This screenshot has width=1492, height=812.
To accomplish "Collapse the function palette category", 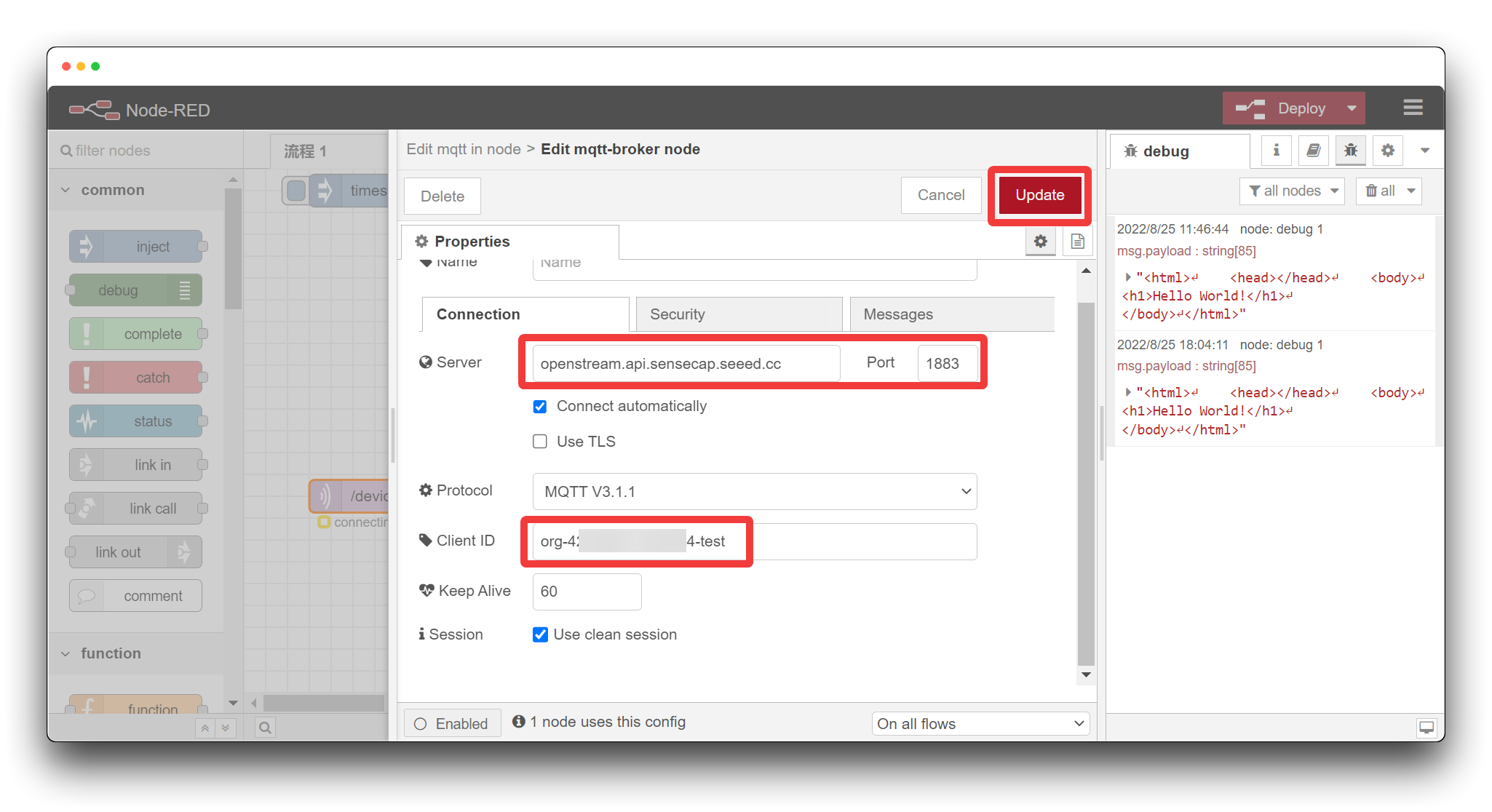I will coord(135,653).
